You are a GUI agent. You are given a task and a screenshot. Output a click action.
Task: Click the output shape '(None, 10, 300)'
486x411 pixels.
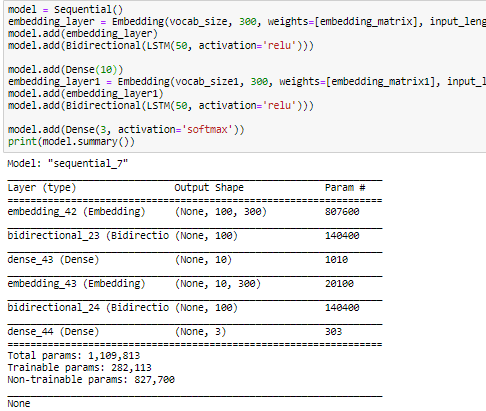(x=218, y=284)
